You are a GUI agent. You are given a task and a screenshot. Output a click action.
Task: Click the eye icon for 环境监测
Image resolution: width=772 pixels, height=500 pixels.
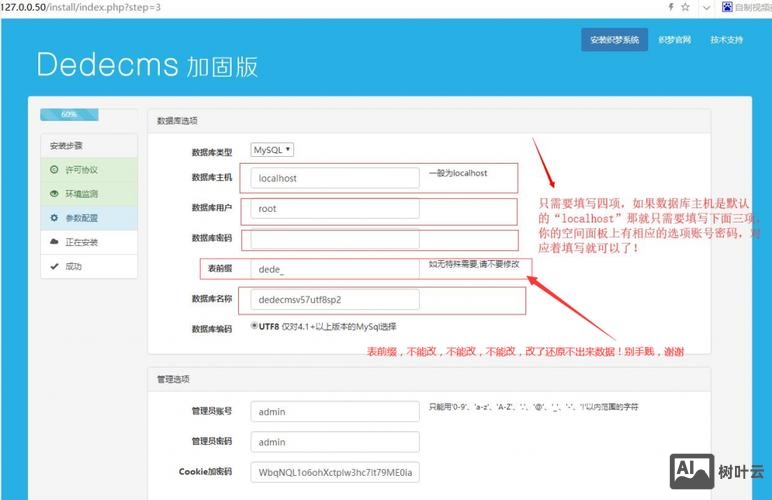pyautogui.click(x=54, y=194)
